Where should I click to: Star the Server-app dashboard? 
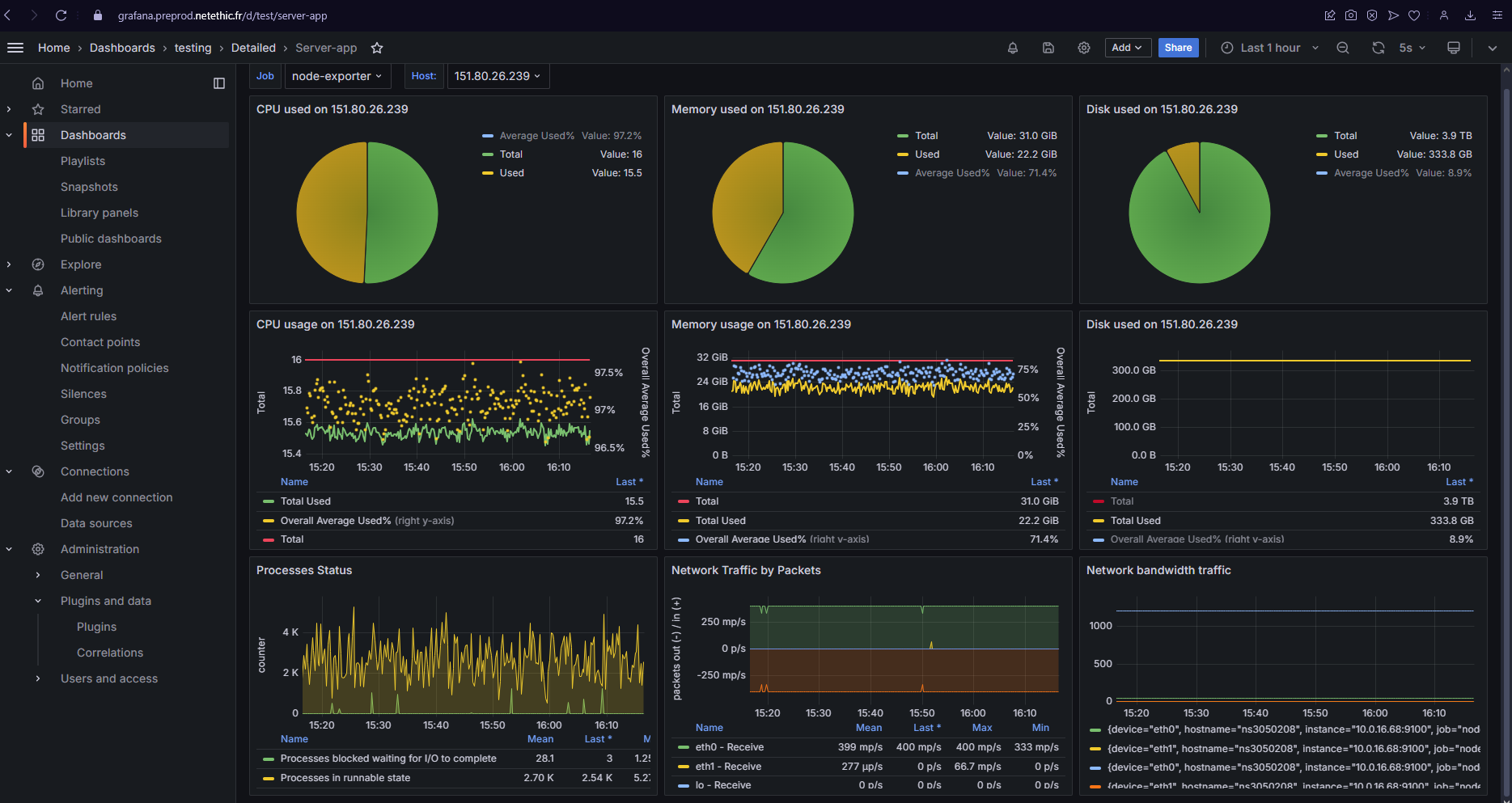(377, 48)
